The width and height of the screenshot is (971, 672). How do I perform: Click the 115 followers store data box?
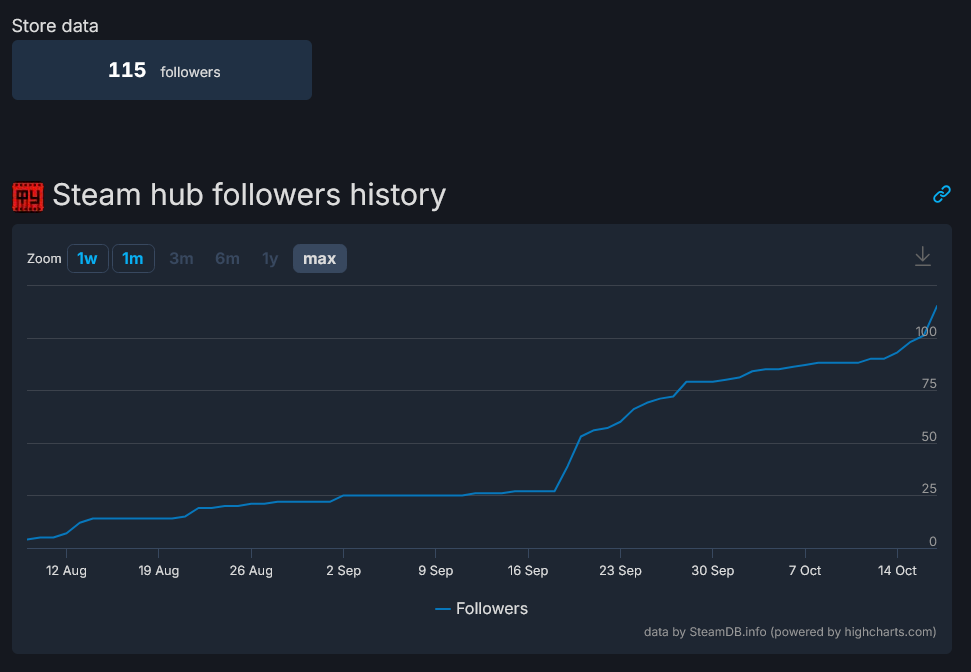click(x=162, y=70)
